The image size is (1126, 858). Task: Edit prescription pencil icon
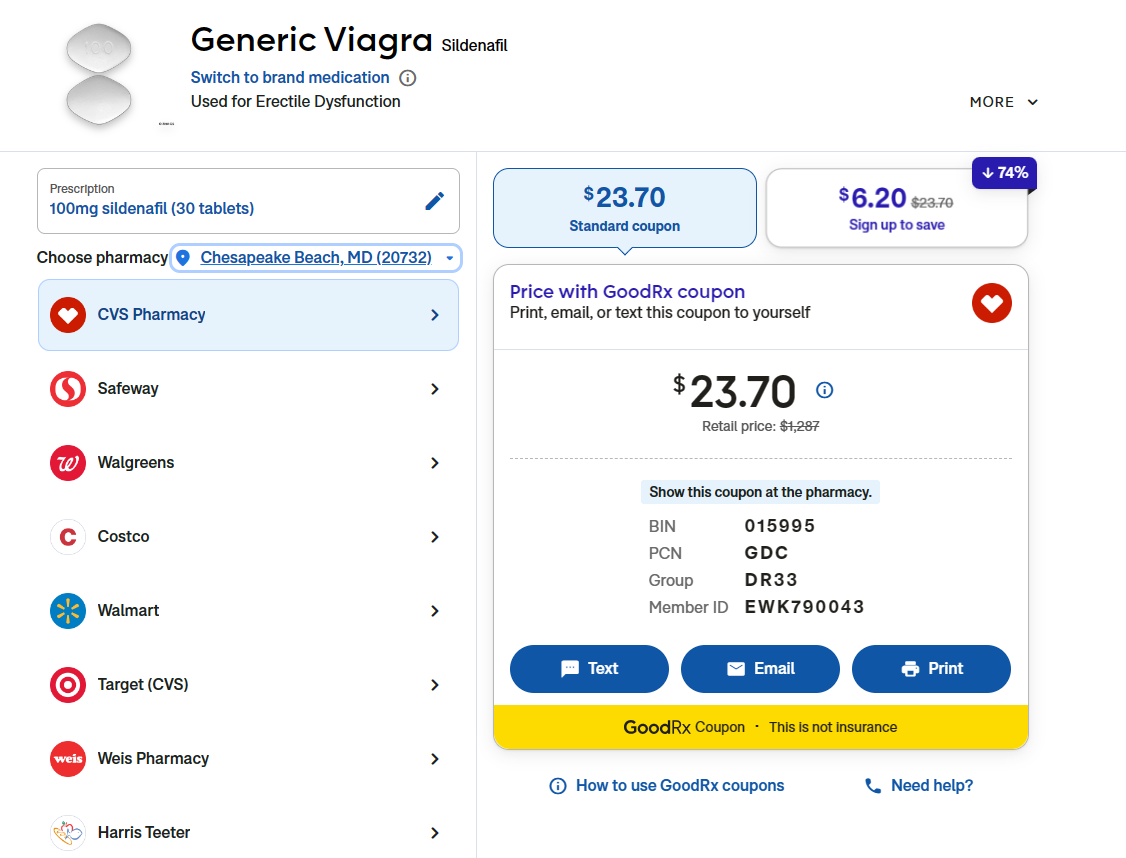click(x=434, y=201)
